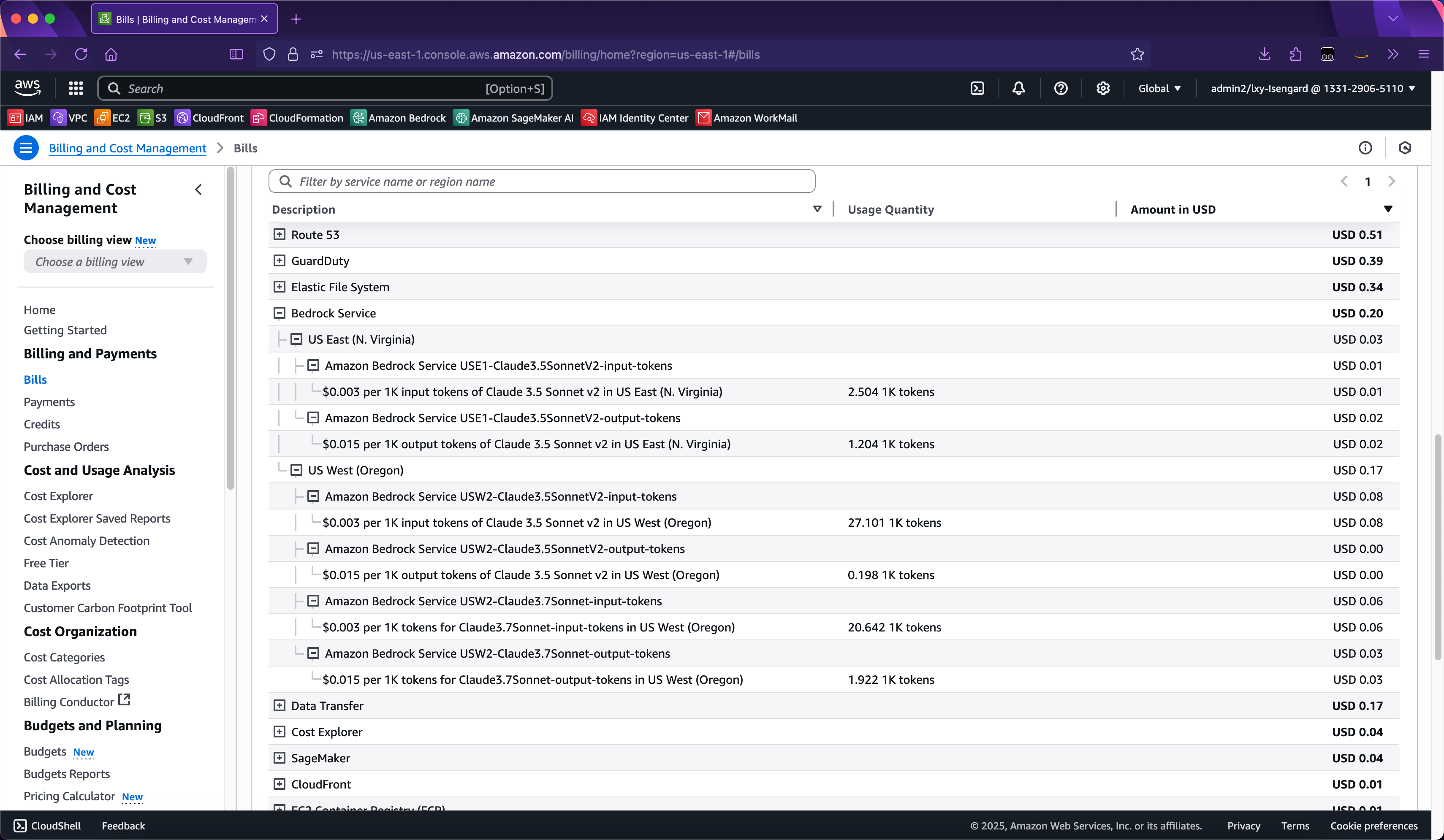Sort by the Description column
The width and height of the screenshot is (1444, 840).
coord(817,209)
